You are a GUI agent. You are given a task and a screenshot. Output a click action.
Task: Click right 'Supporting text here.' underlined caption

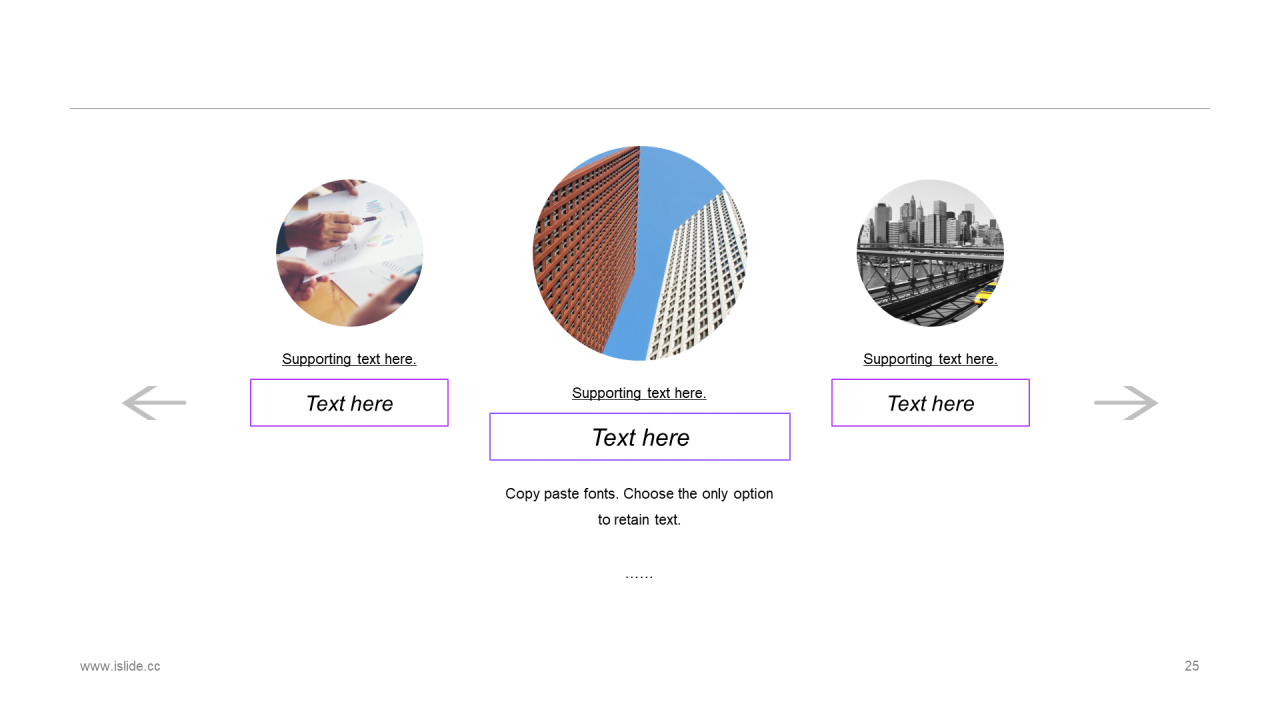930,359
